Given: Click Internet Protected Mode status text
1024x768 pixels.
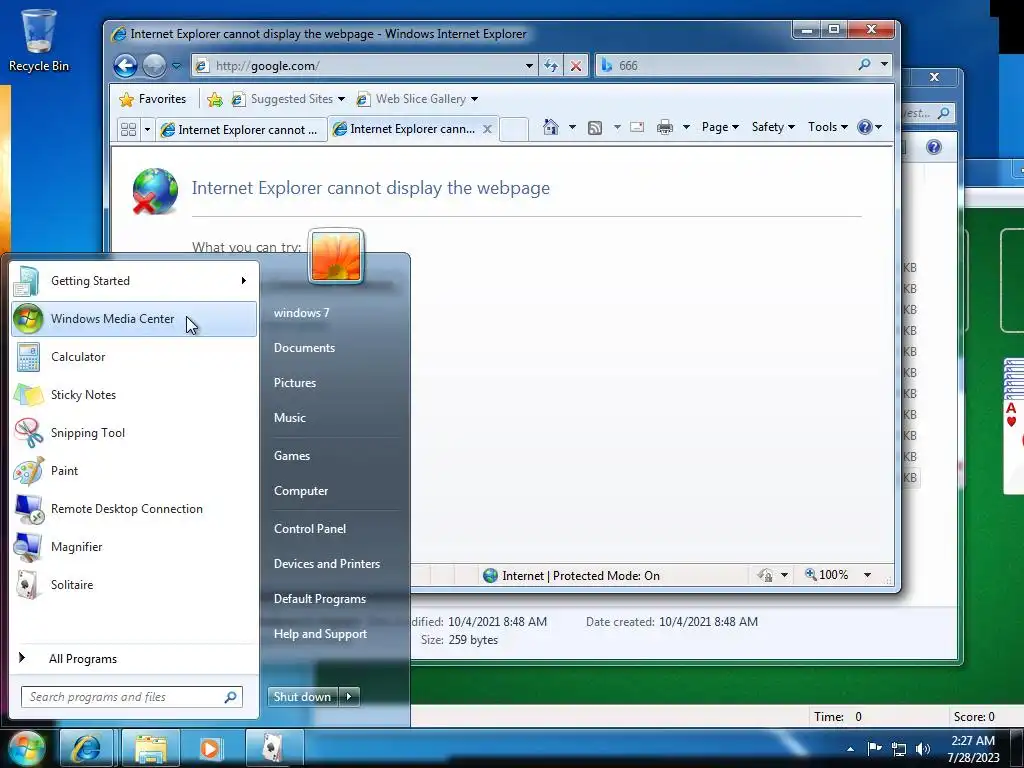Looking at the screenshot, I should [581, 576].
